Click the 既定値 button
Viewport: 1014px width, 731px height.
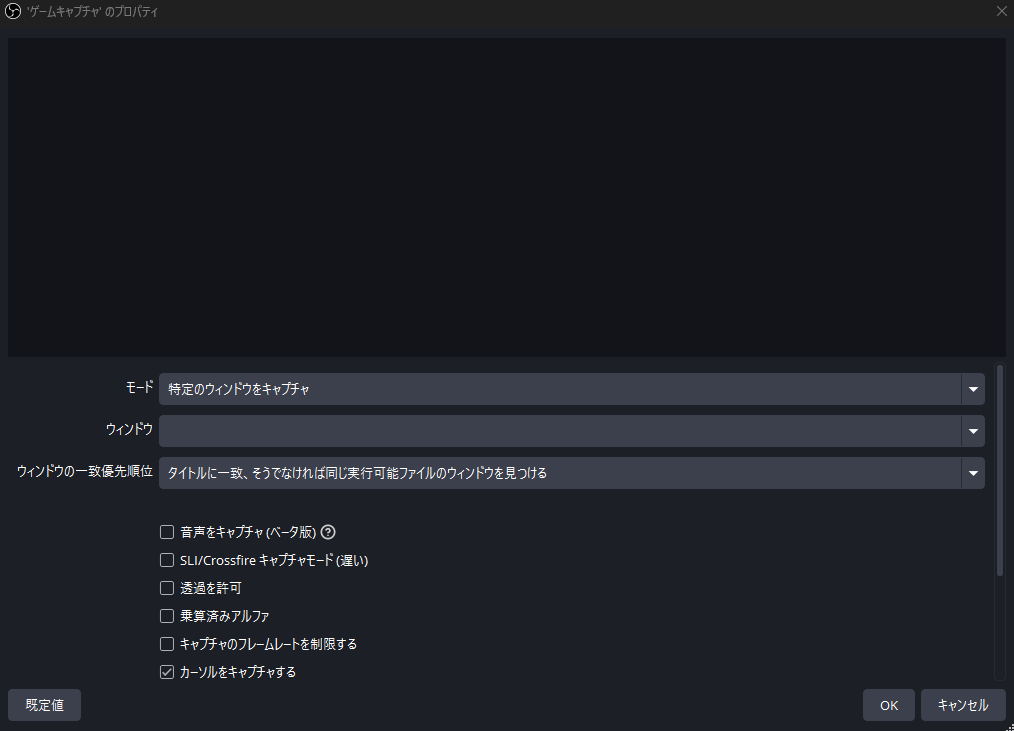pyautogui.click(x=45, y=704)
